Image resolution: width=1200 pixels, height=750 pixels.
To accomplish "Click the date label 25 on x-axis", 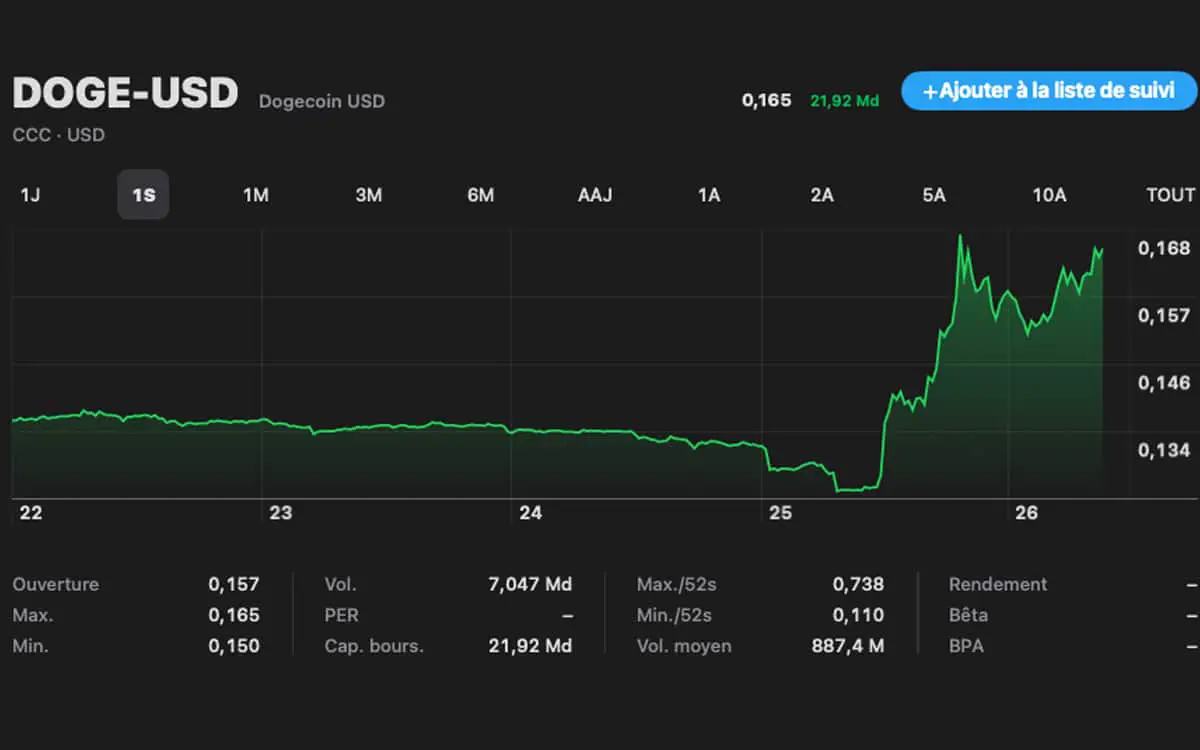I will (x=780, y=513).
